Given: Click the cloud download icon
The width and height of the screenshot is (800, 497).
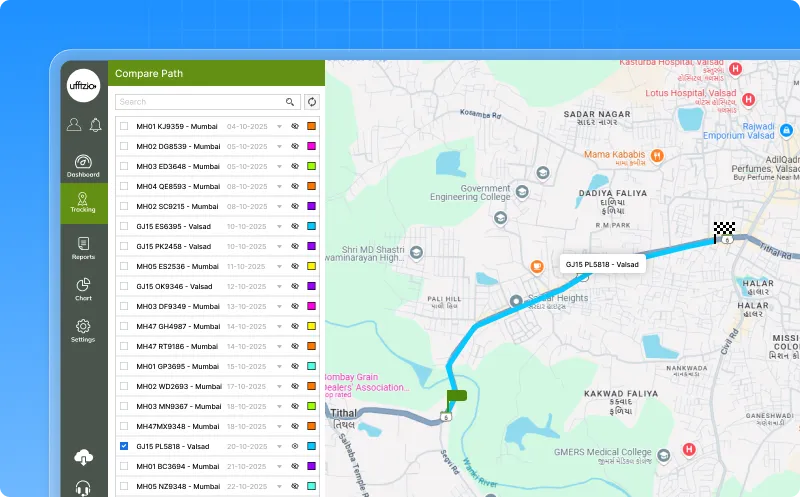Looking at the screenshot, I should point(83,458).
